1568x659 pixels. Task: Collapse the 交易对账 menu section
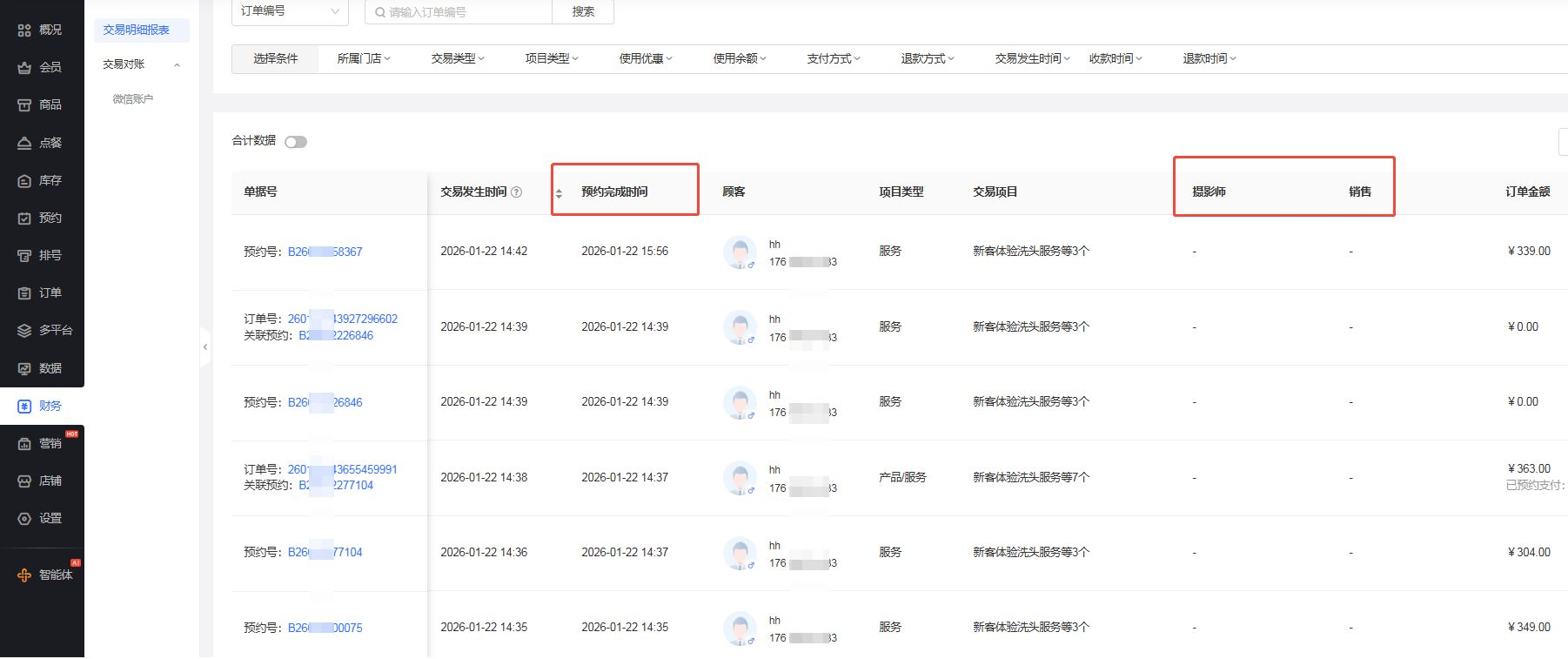[177, 64]
